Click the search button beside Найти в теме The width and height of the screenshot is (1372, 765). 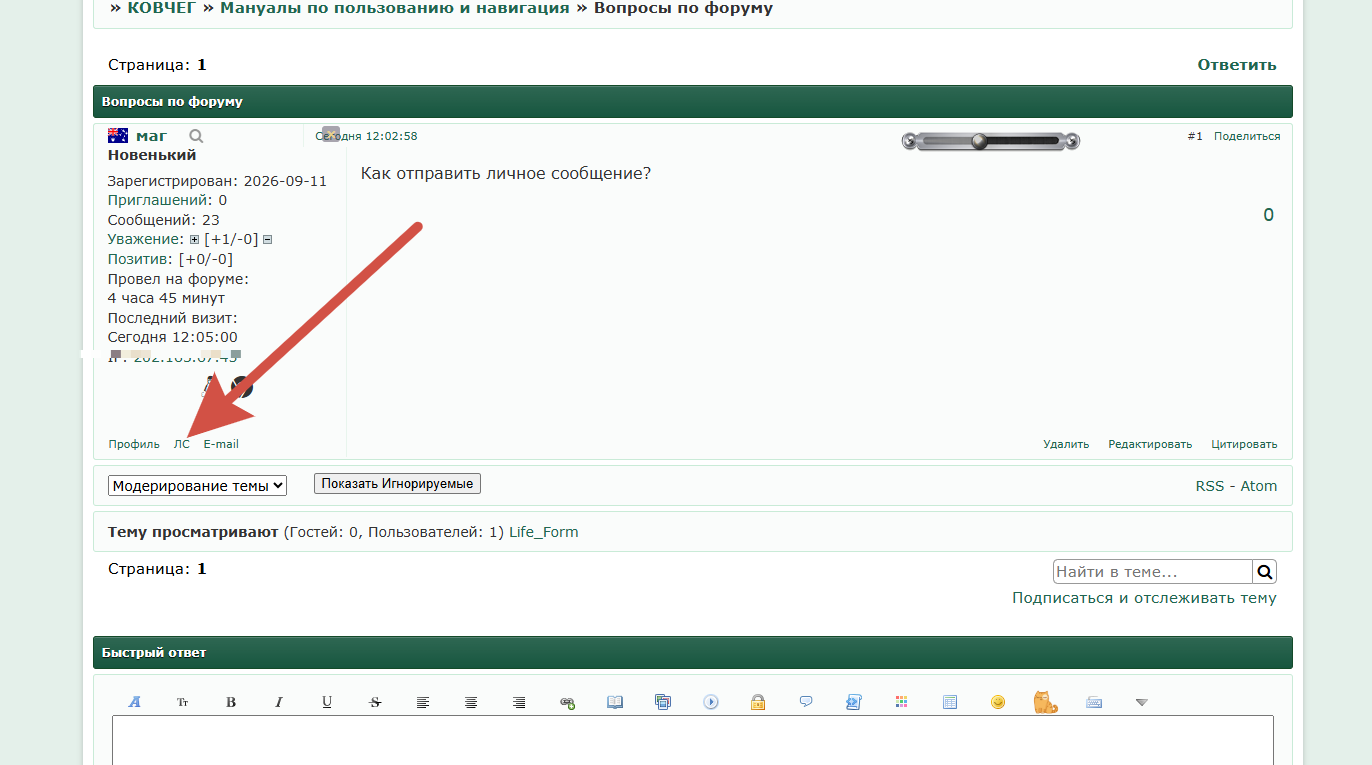click(x=1265, y=572)
